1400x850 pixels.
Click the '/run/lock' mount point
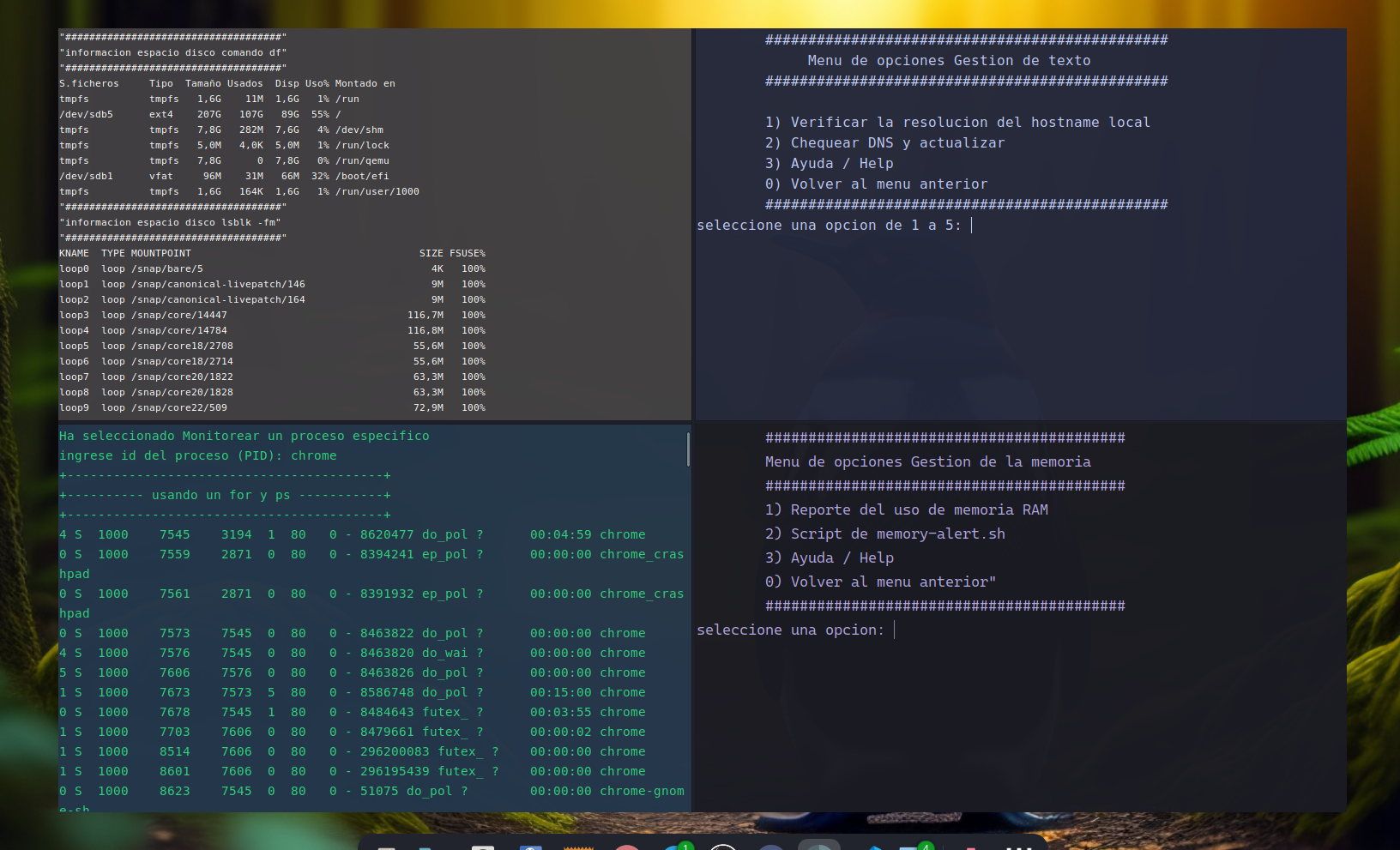coord(362,146)
